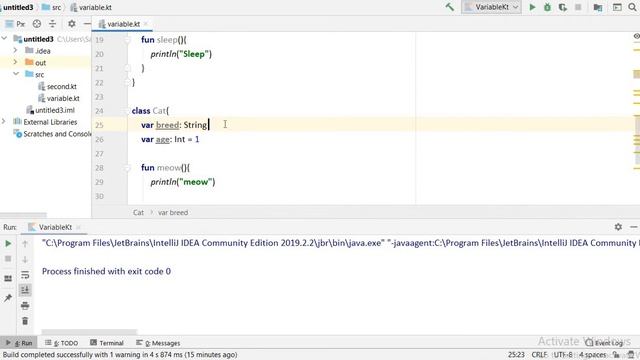Close the VariableKt run tab

pyautogui.click(x=78, y=227)
